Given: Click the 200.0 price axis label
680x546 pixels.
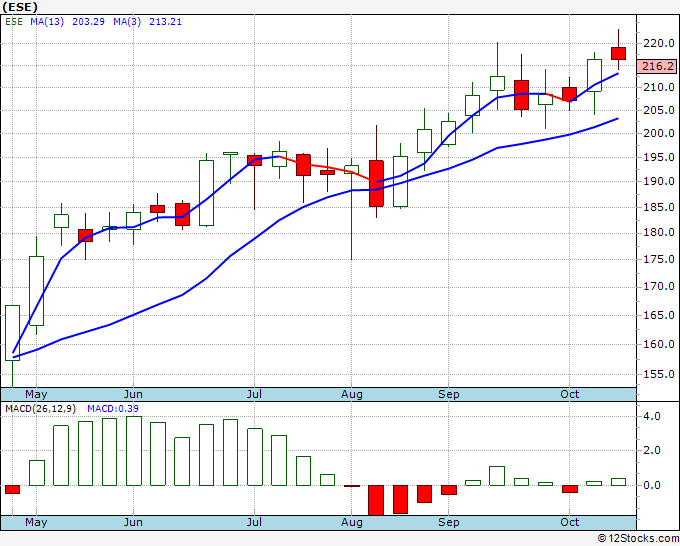Looking at the screenshot, I should coord(659,133).
